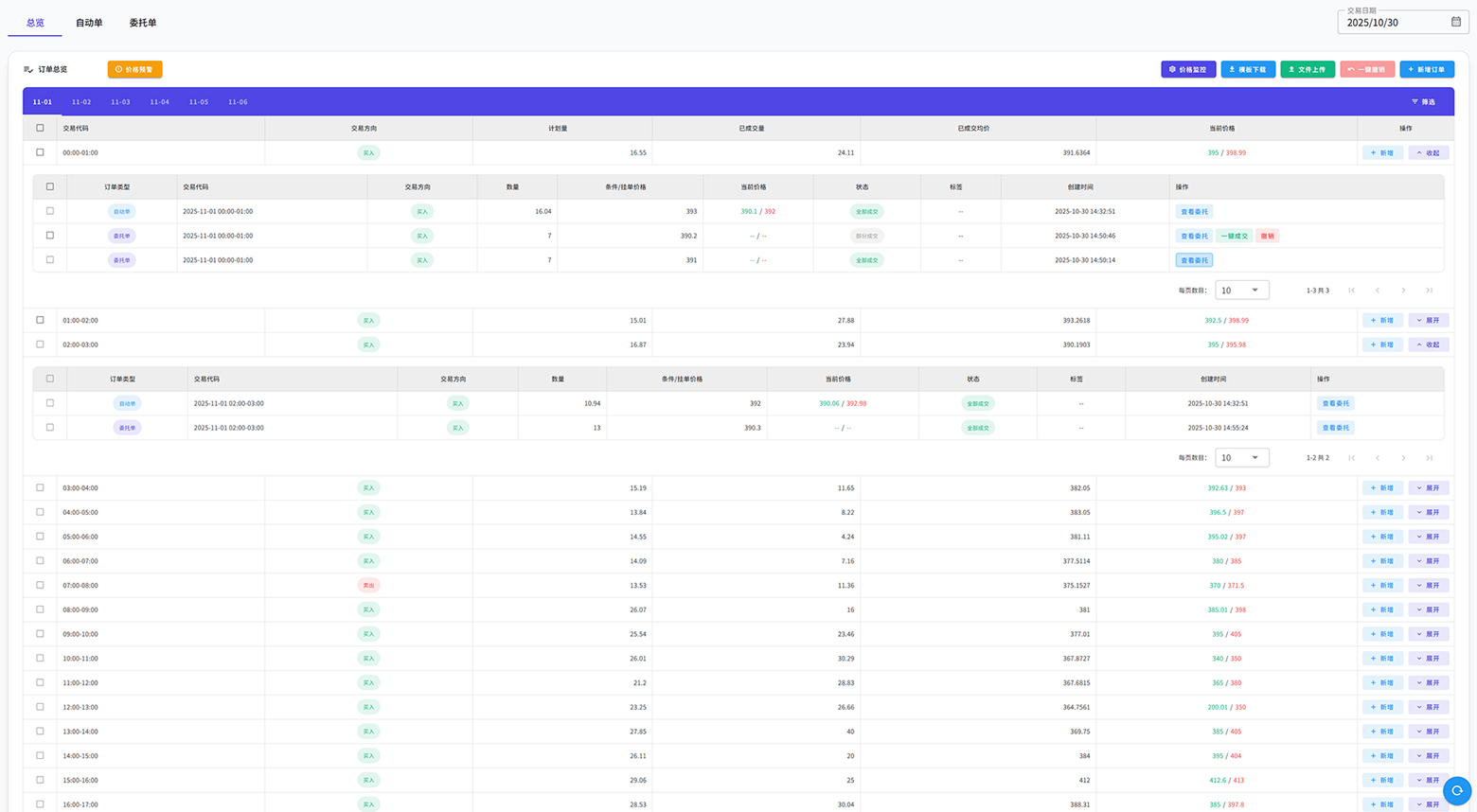Click the green 一键成交 button
The width and height of the screenshot is (1477, 812).
[x=1234, y=236]
